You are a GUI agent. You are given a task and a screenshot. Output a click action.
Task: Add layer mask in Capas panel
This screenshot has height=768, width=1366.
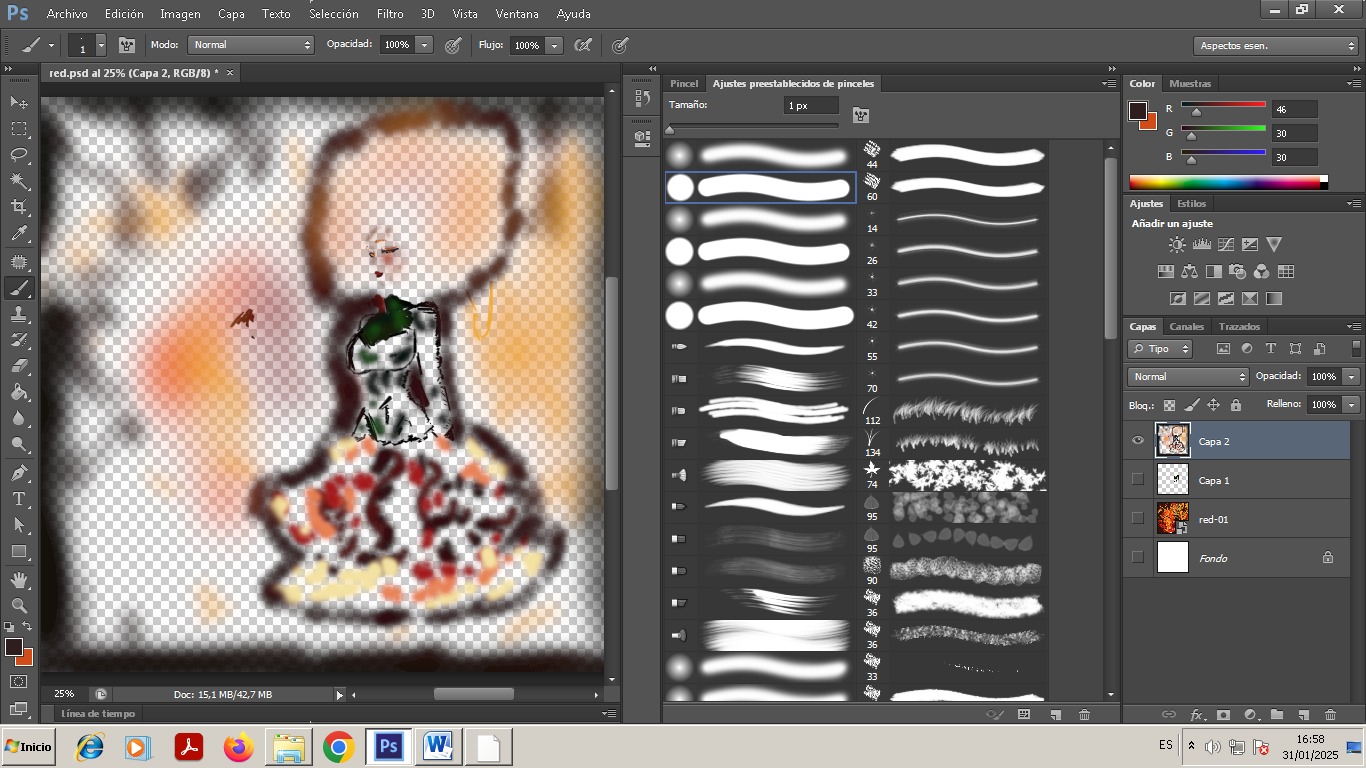pos(1223,714)
